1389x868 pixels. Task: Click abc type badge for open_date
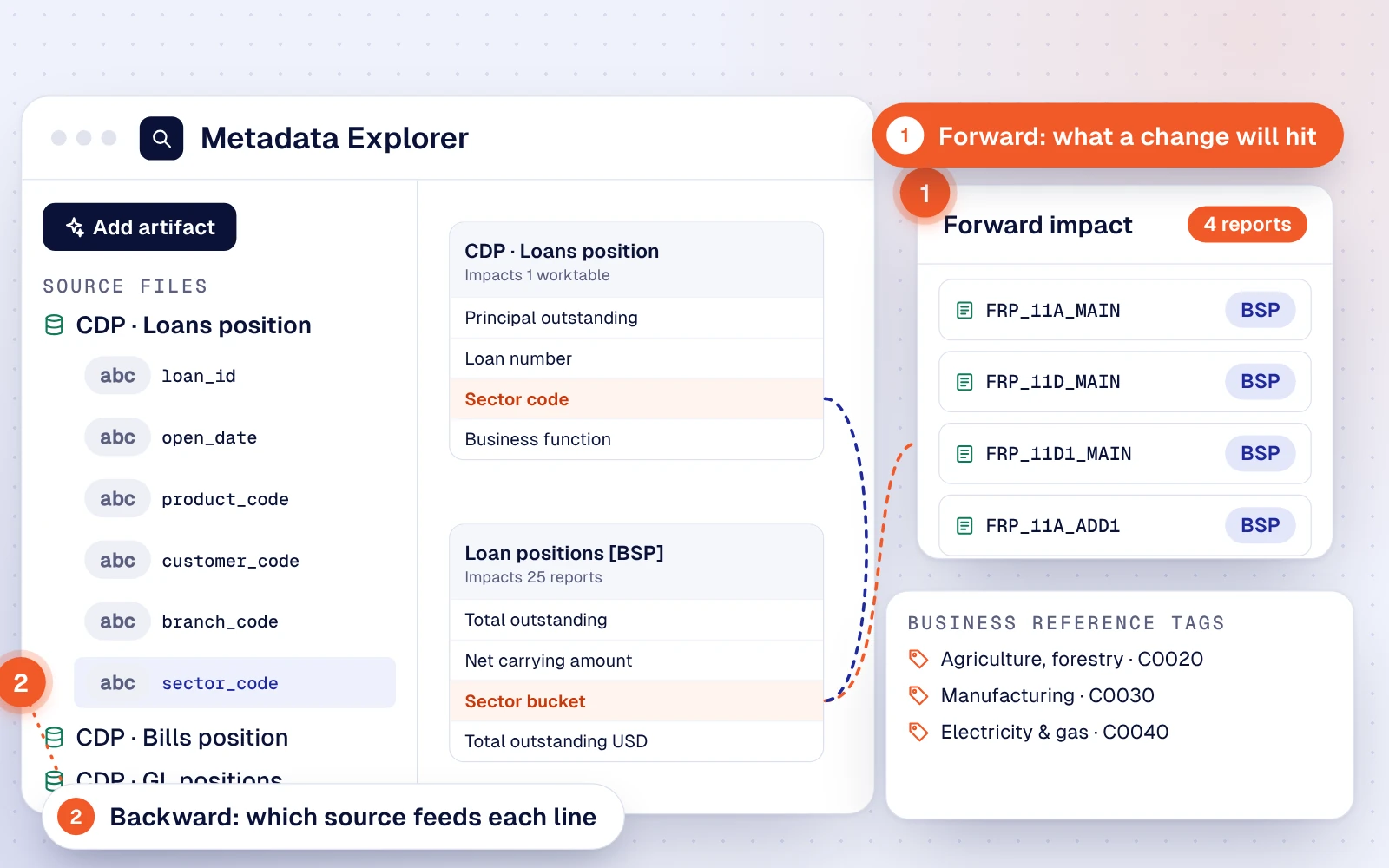tap(117, 437)
